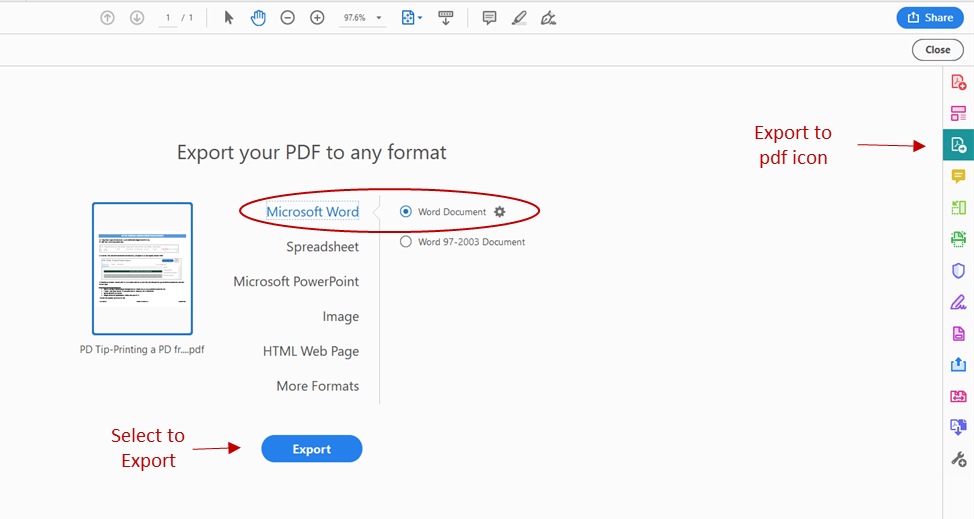The height and width of the screenshot is (519, 974).
Task: Choose the Word 97-2003 Document radio button
Action: 406,241
